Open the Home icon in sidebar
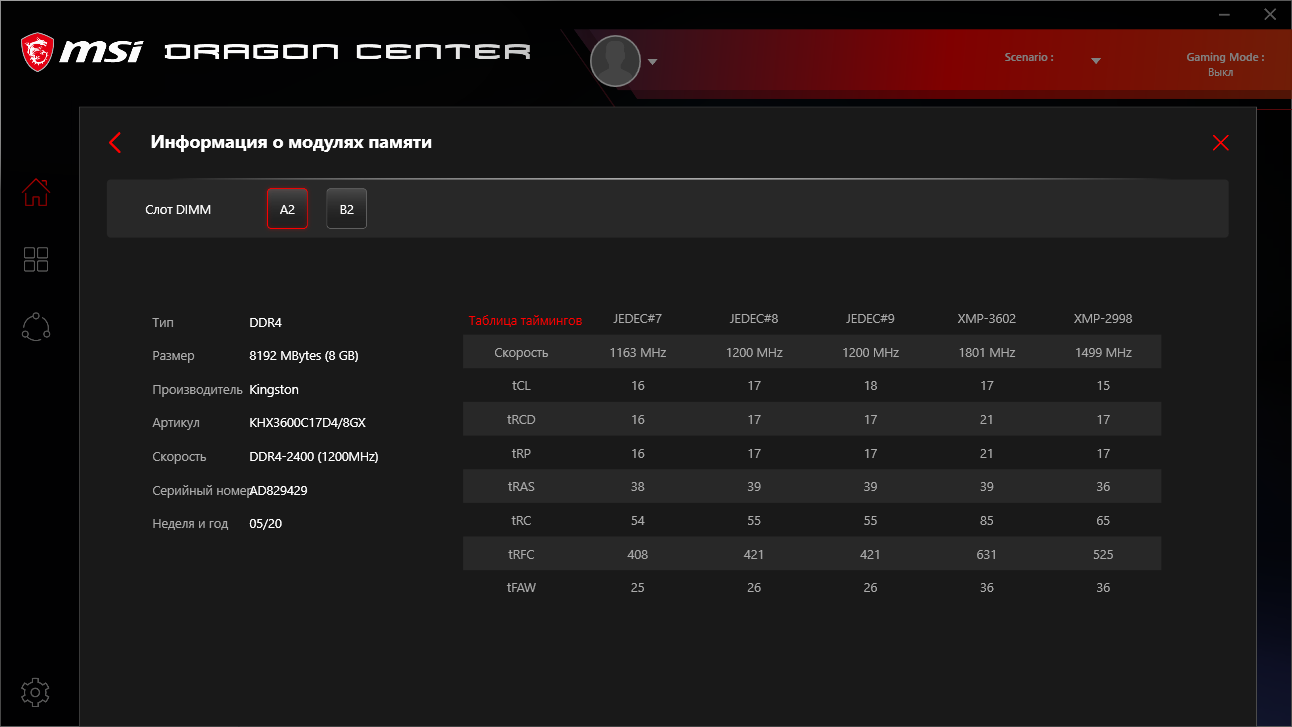Screen dimensions: 1292x727 (x=36, y=192)
